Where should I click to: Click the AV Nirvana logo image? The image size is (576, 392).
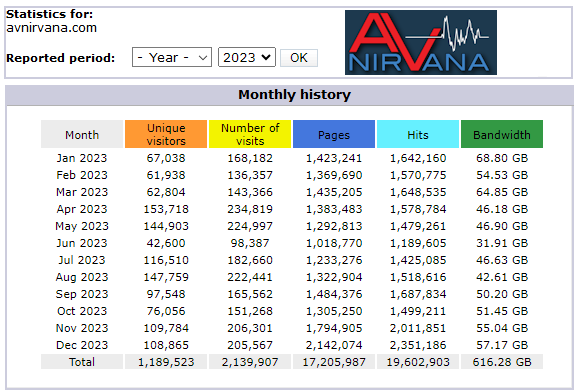(421, 43)
